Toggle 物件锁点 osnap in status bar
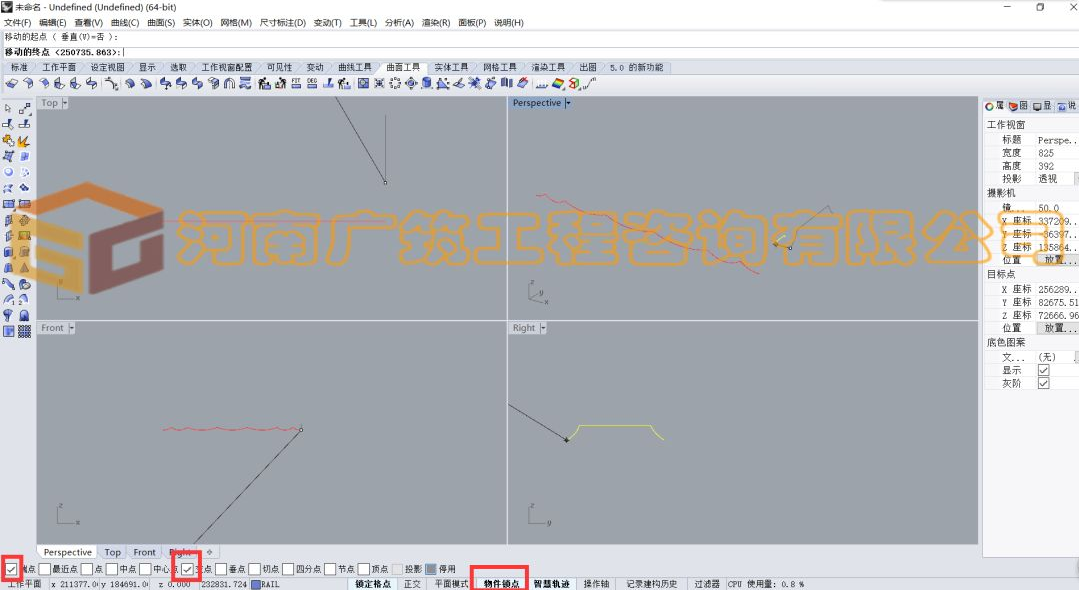 [x=501, y=584]
